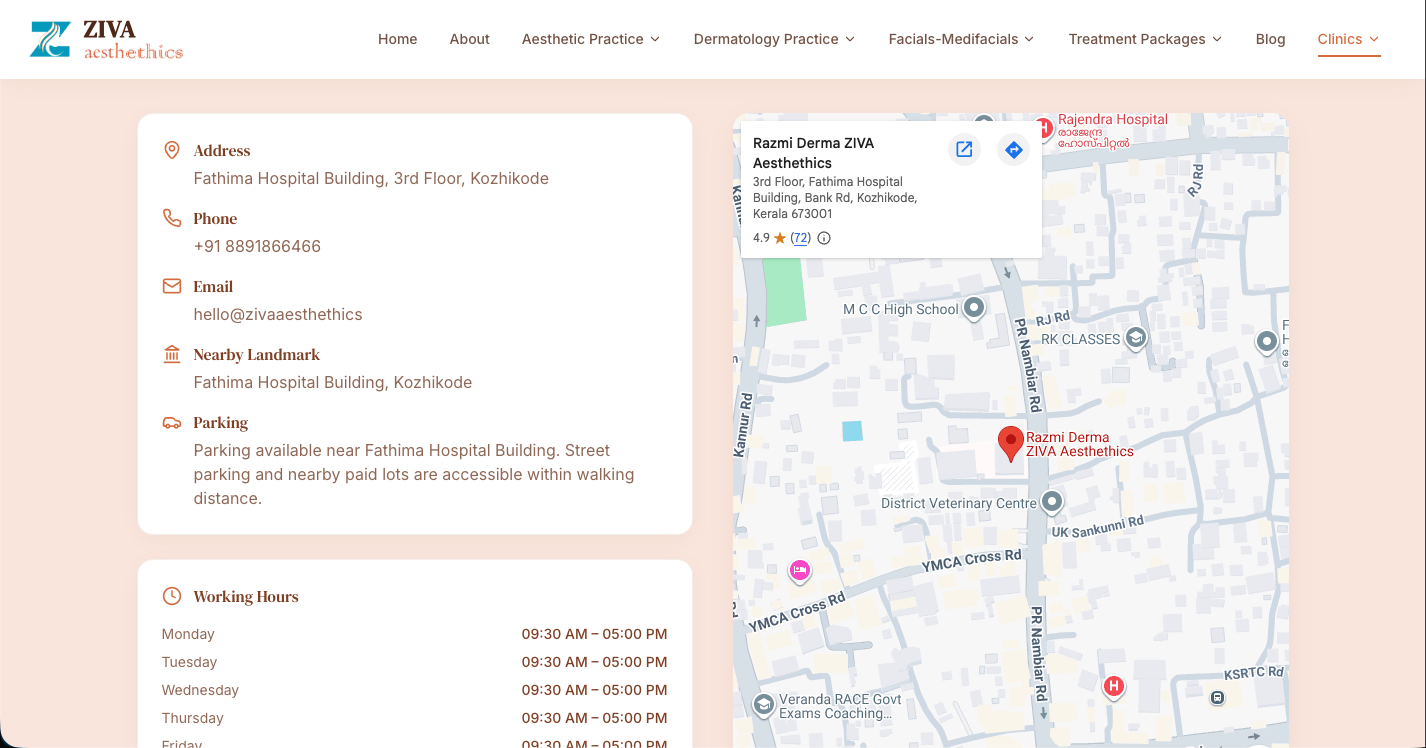
Task: Click the pink hotel marker near YMCA Cross Rd
Action: (799, 570)
